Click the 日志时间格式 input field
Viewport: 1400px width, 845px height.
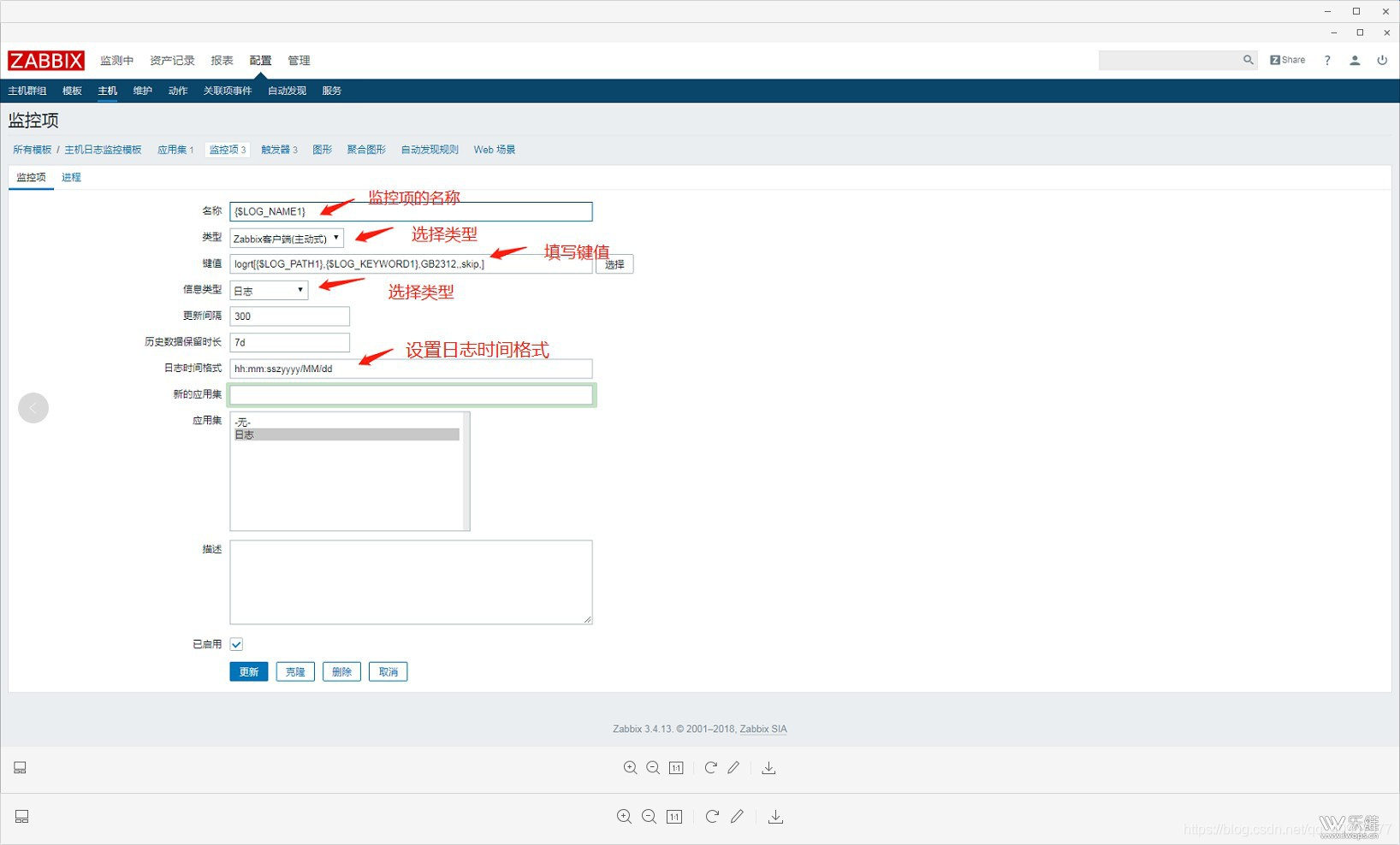click(x=411, y=369)
